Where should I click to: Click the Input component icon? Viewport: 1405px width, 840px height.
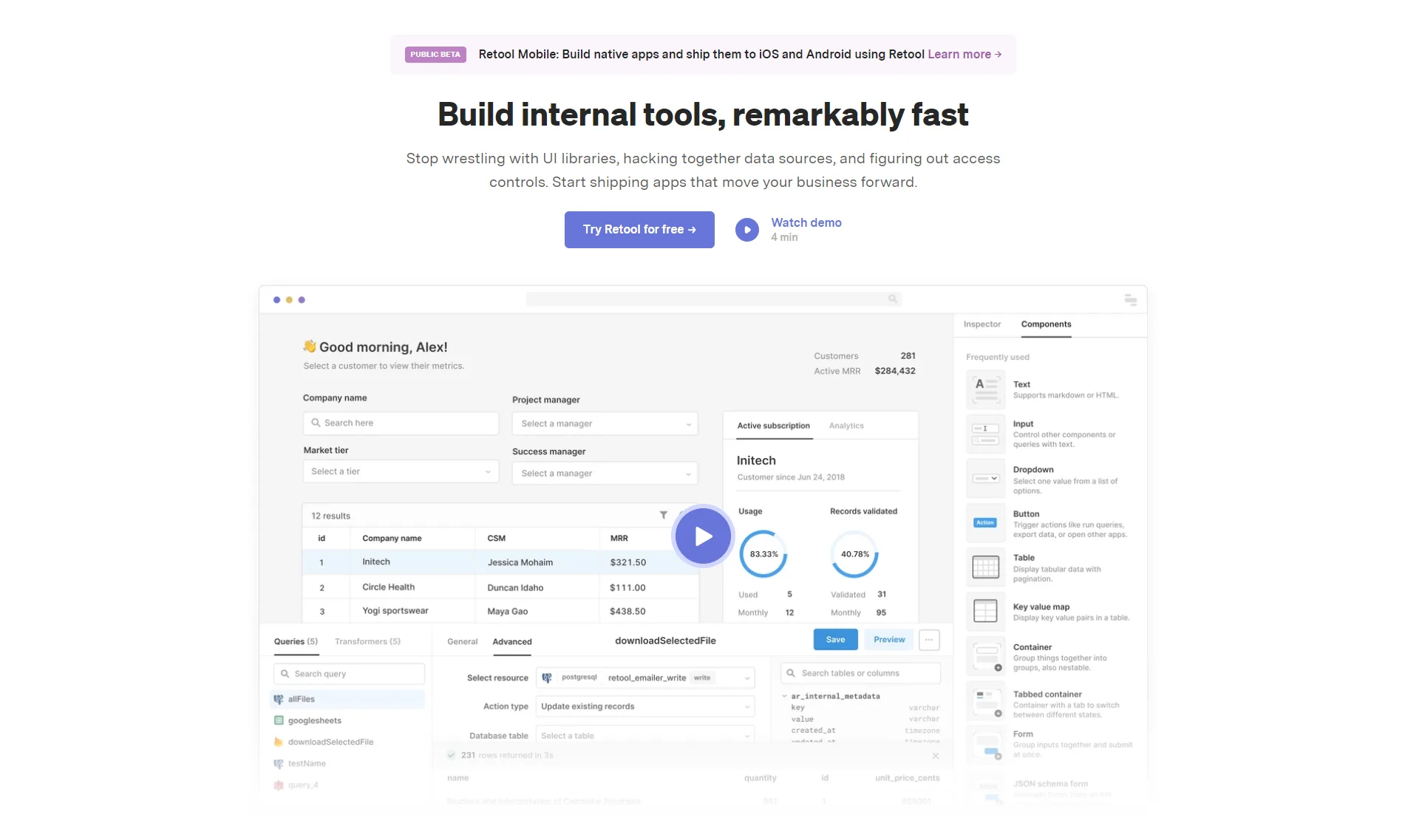click(x=986, y=434)
